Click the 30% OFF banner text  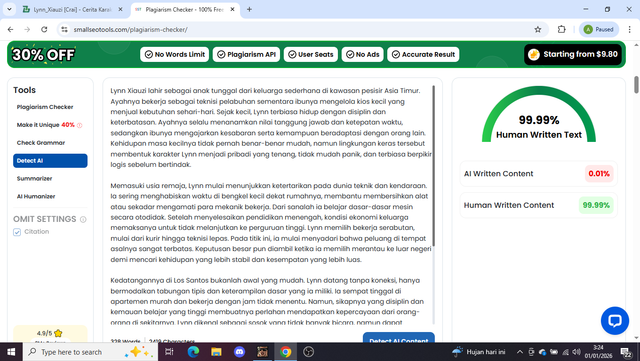point(43,54)
